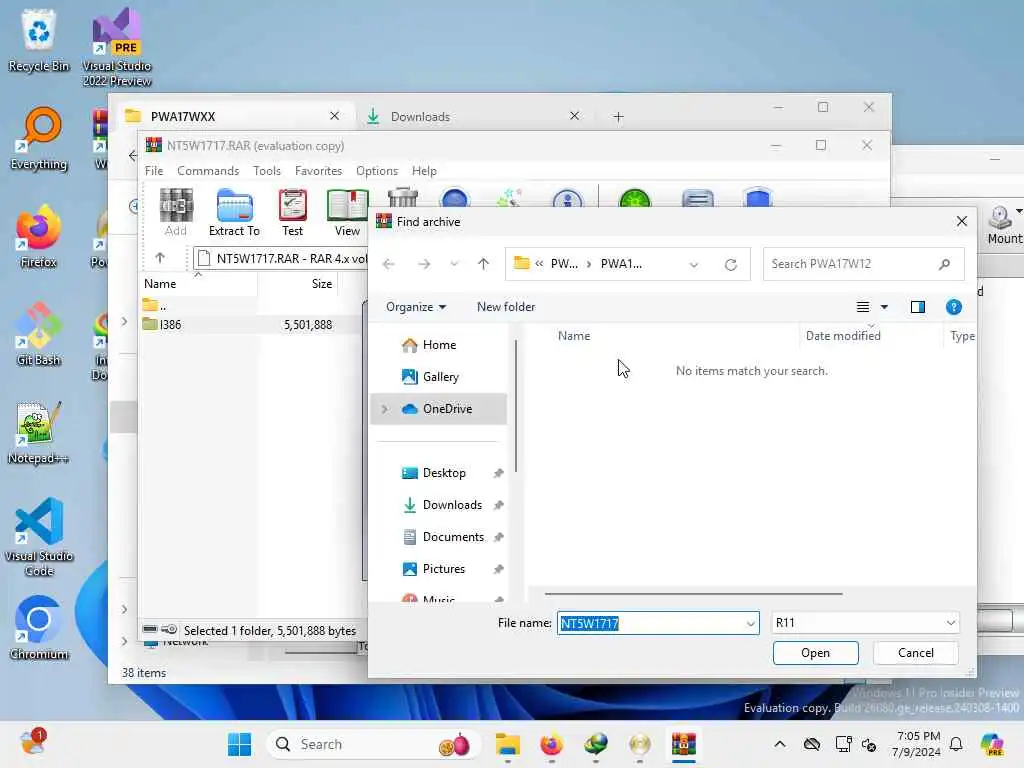Click the taskbar Search box
The height and width of the screenshot is (768, 1024).
click(374, 744)
